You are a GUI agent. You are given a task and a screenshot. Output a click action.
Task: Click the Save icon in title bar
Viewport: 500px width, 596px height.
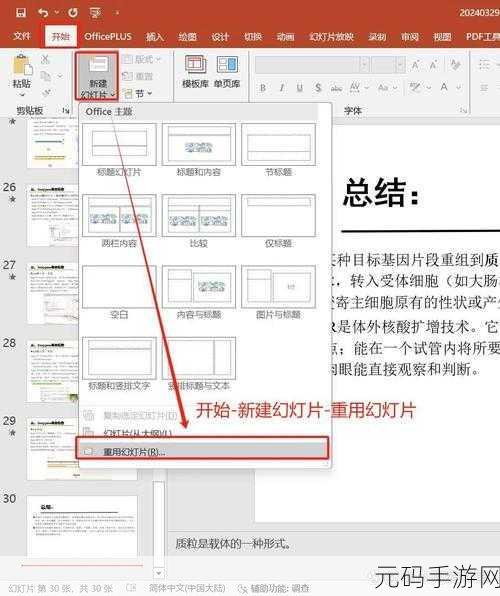[x=21, y=13]
